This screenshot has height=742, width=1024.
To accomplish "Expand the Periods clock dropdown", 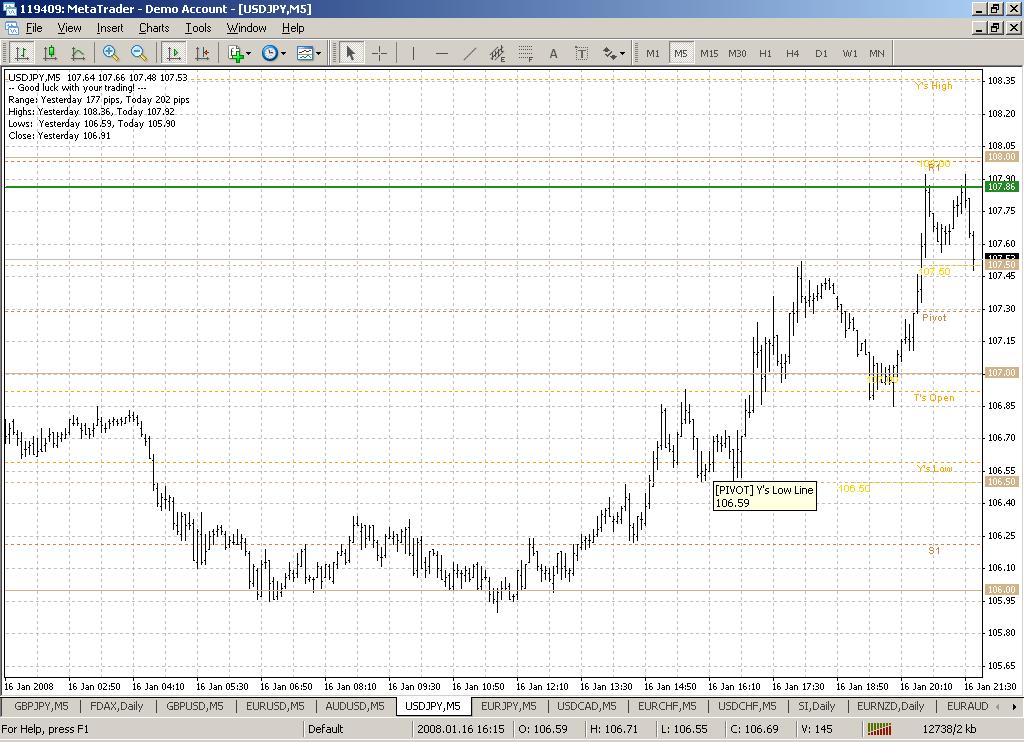I will (274, 53).
